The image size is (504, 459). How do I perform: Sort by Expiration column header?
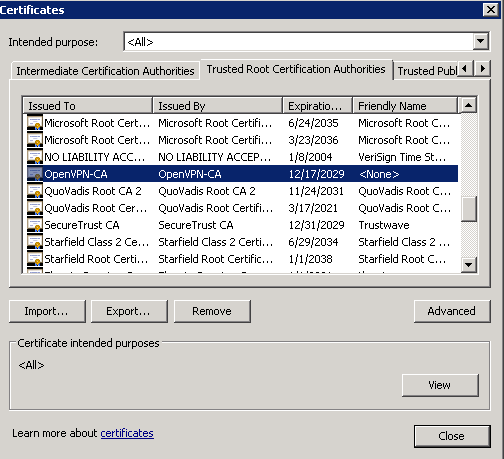pyautogui.click(x=317, y=106)
